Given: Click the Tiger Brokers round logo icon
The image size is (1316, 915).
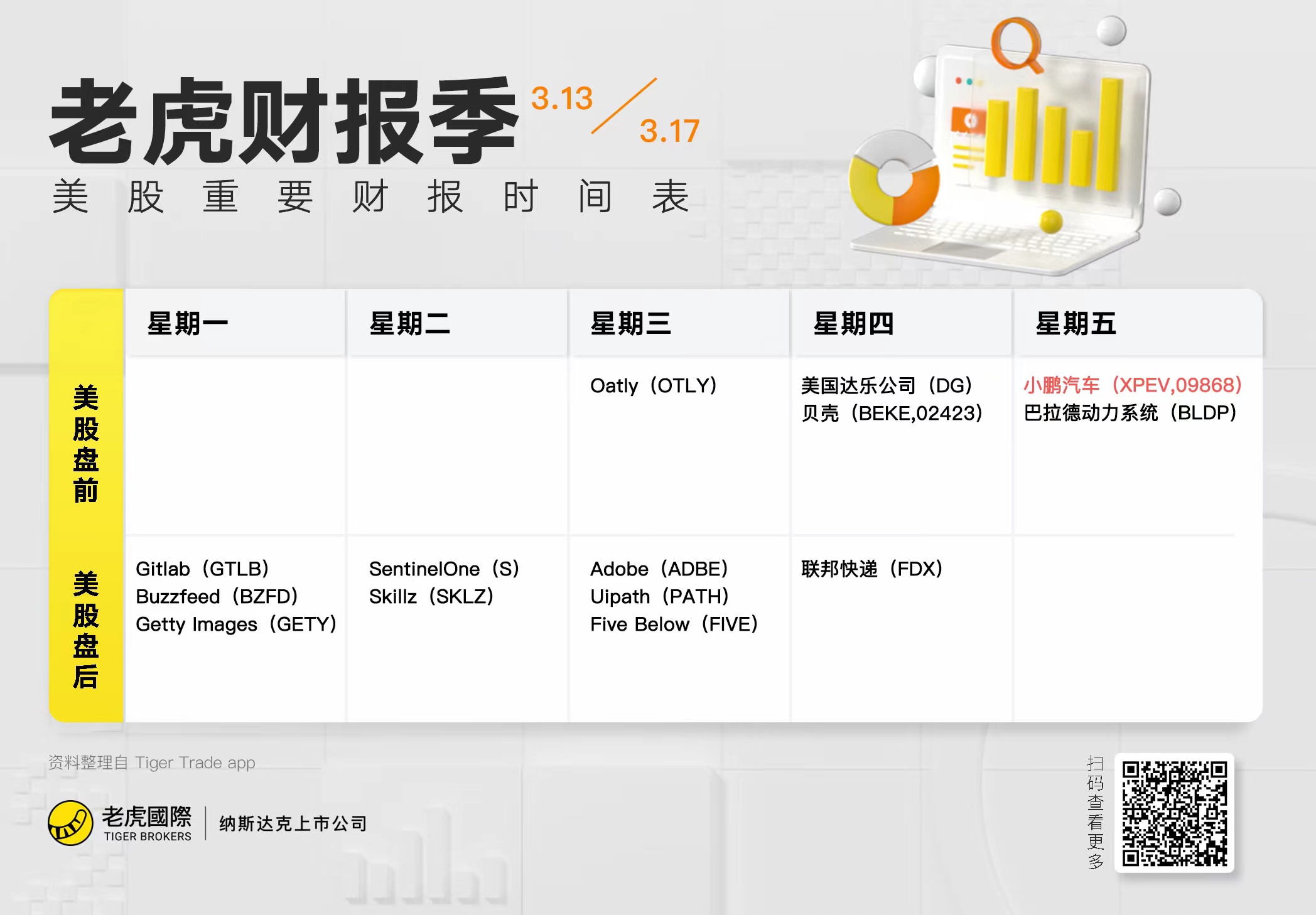Looking at the screenshot, I should point(71,823).
